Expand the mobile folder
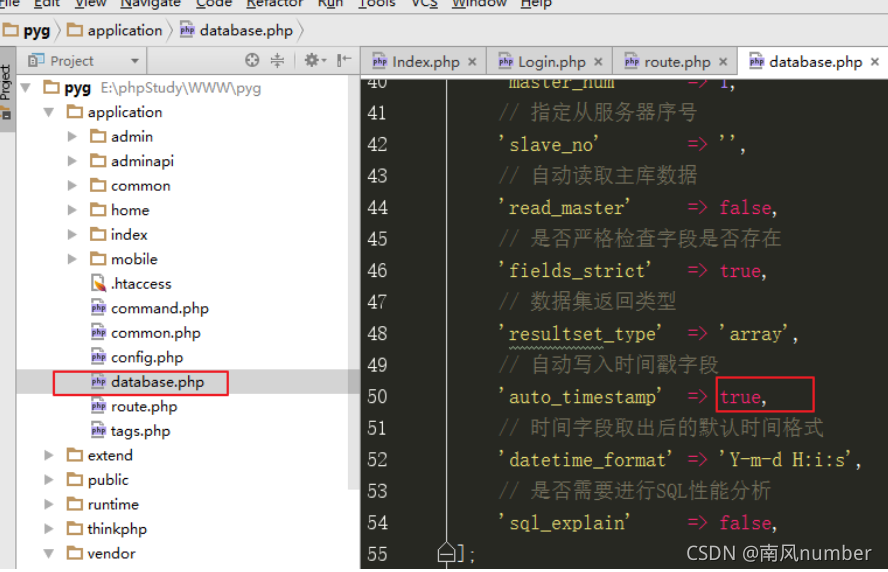 tap(72, 259)
